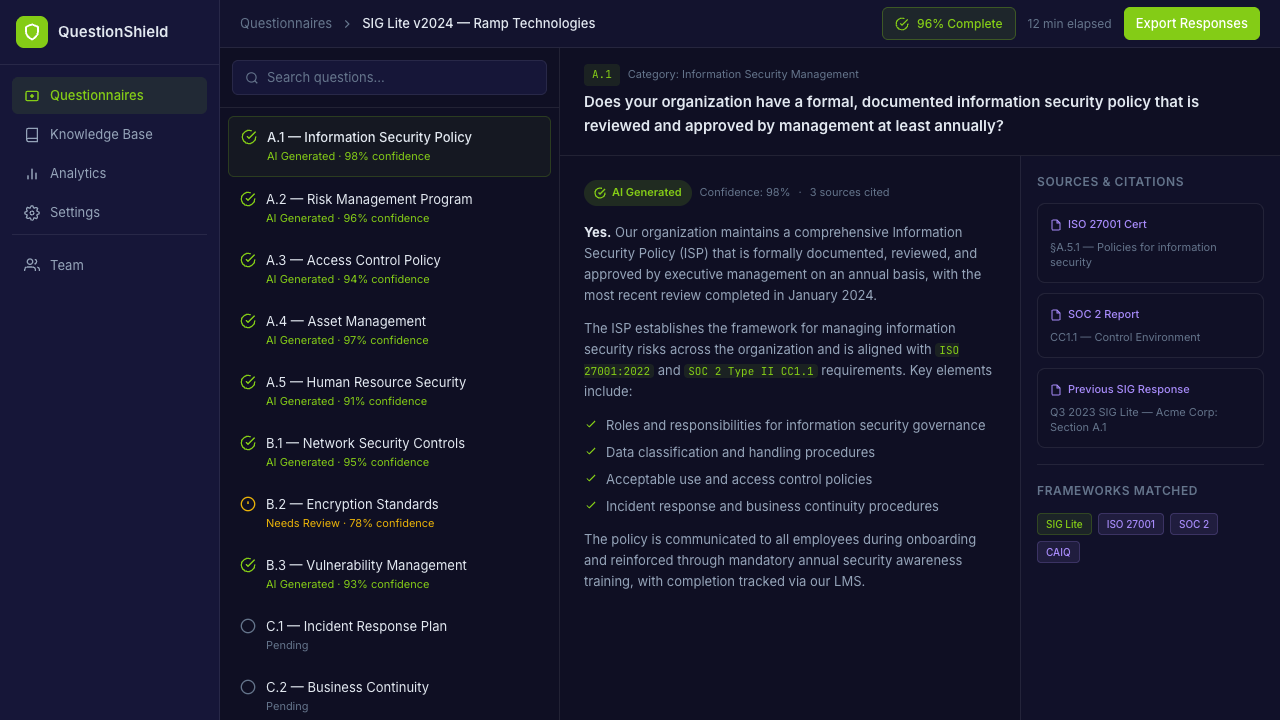The image size is (1280, 720).
Task: Select the CAIQ framework tag
Action: pyautogui.click(x=1058, y=552)
